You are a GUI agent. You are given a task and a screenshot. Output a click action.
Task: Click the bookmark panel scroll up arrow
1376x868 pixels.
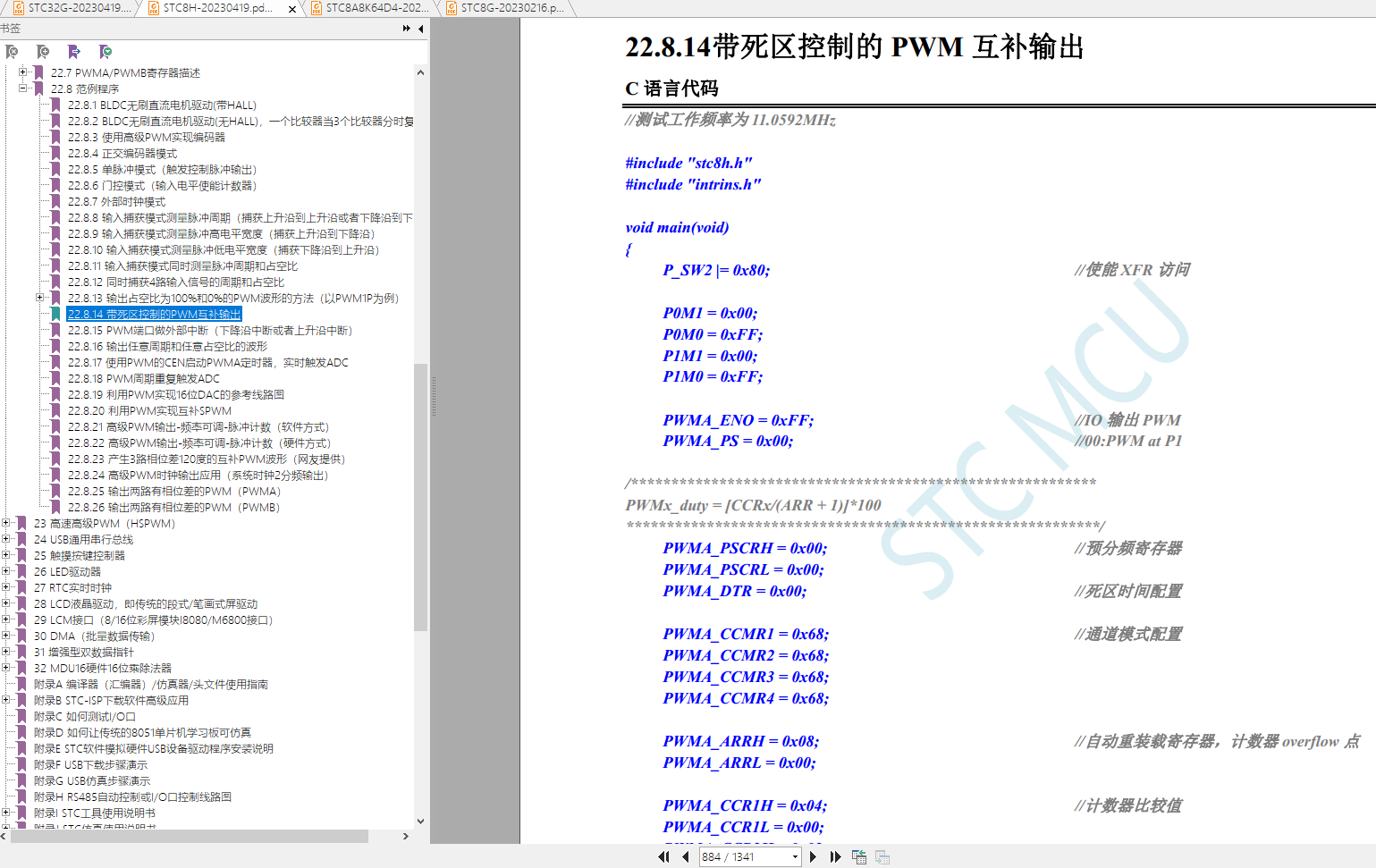coord(420,72)
